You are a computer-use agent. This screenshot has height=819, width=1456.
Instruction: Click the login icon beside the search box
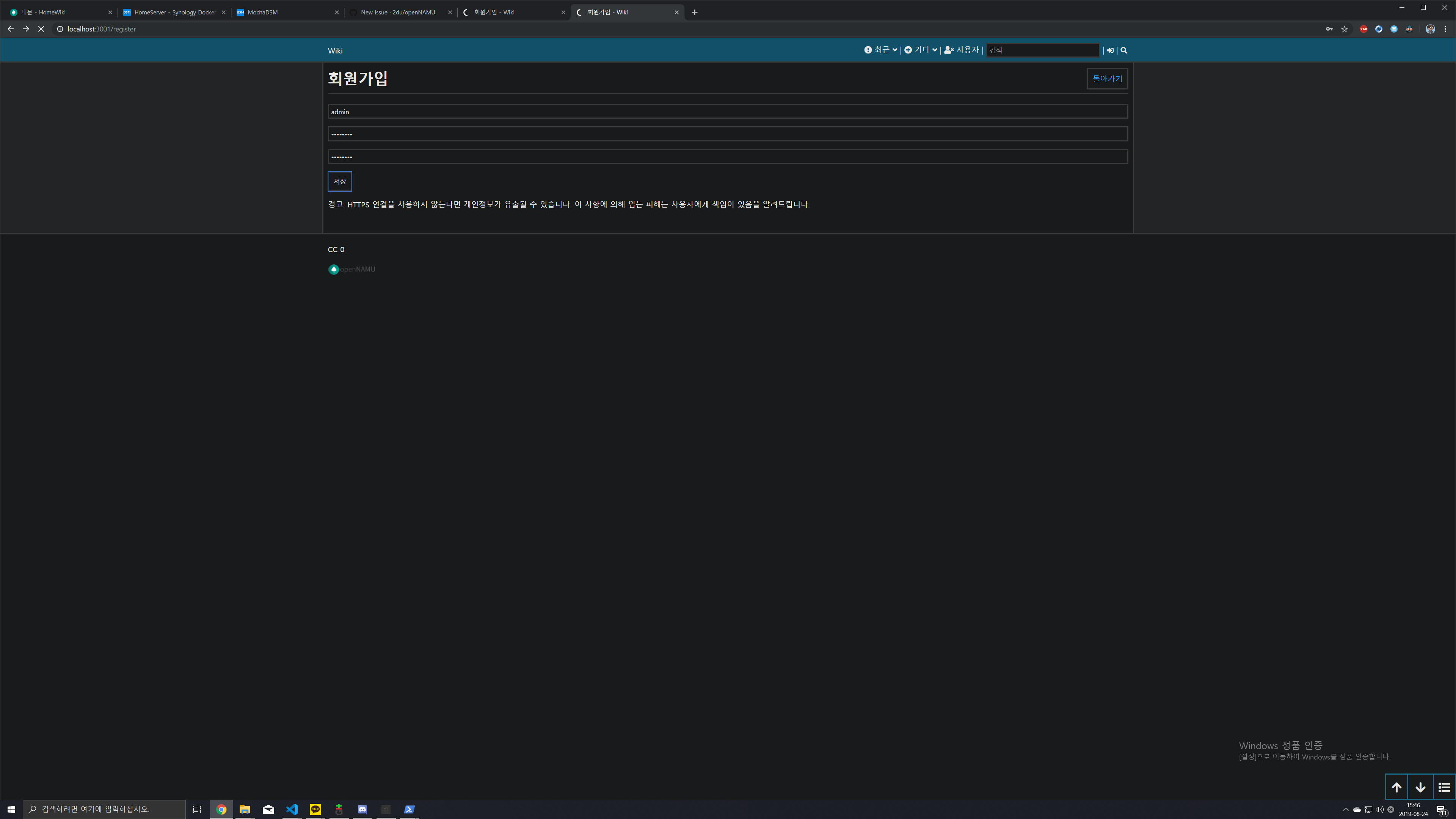(x=1110, y=50)
